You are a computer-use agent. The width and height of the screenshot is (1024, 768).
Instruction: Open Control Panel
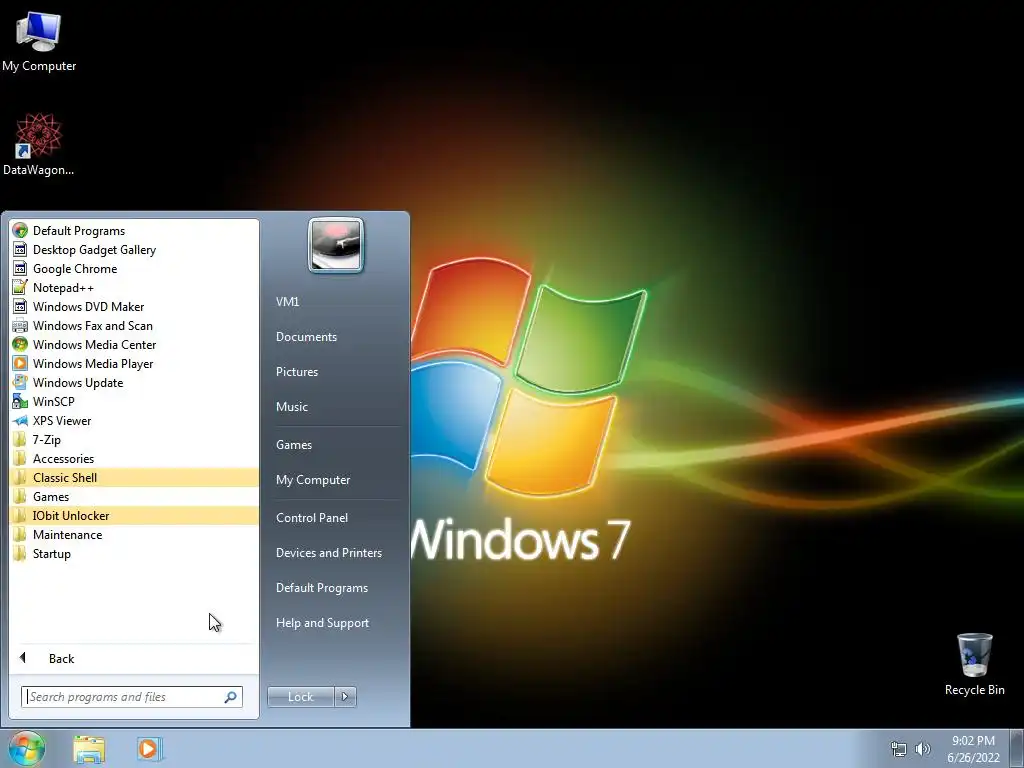pyautogui.click(x=312, y=518)
